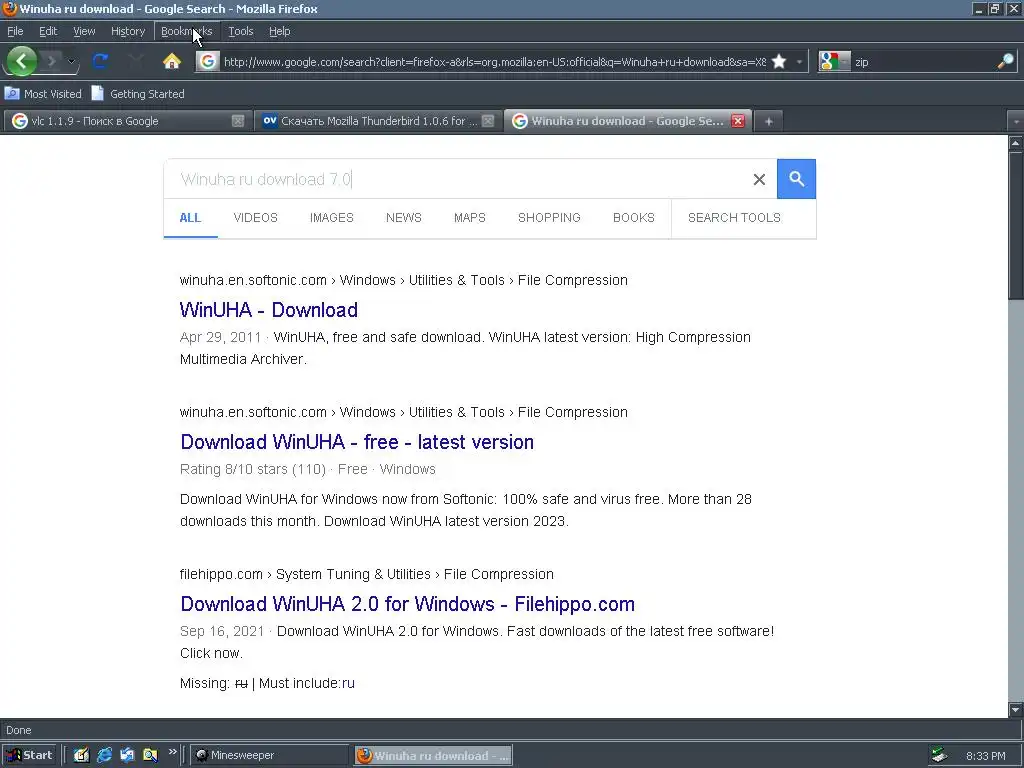Go back using the green Back arrow
The height and width of the screenshot is (768, 1024).
click(x=22, y=61)
